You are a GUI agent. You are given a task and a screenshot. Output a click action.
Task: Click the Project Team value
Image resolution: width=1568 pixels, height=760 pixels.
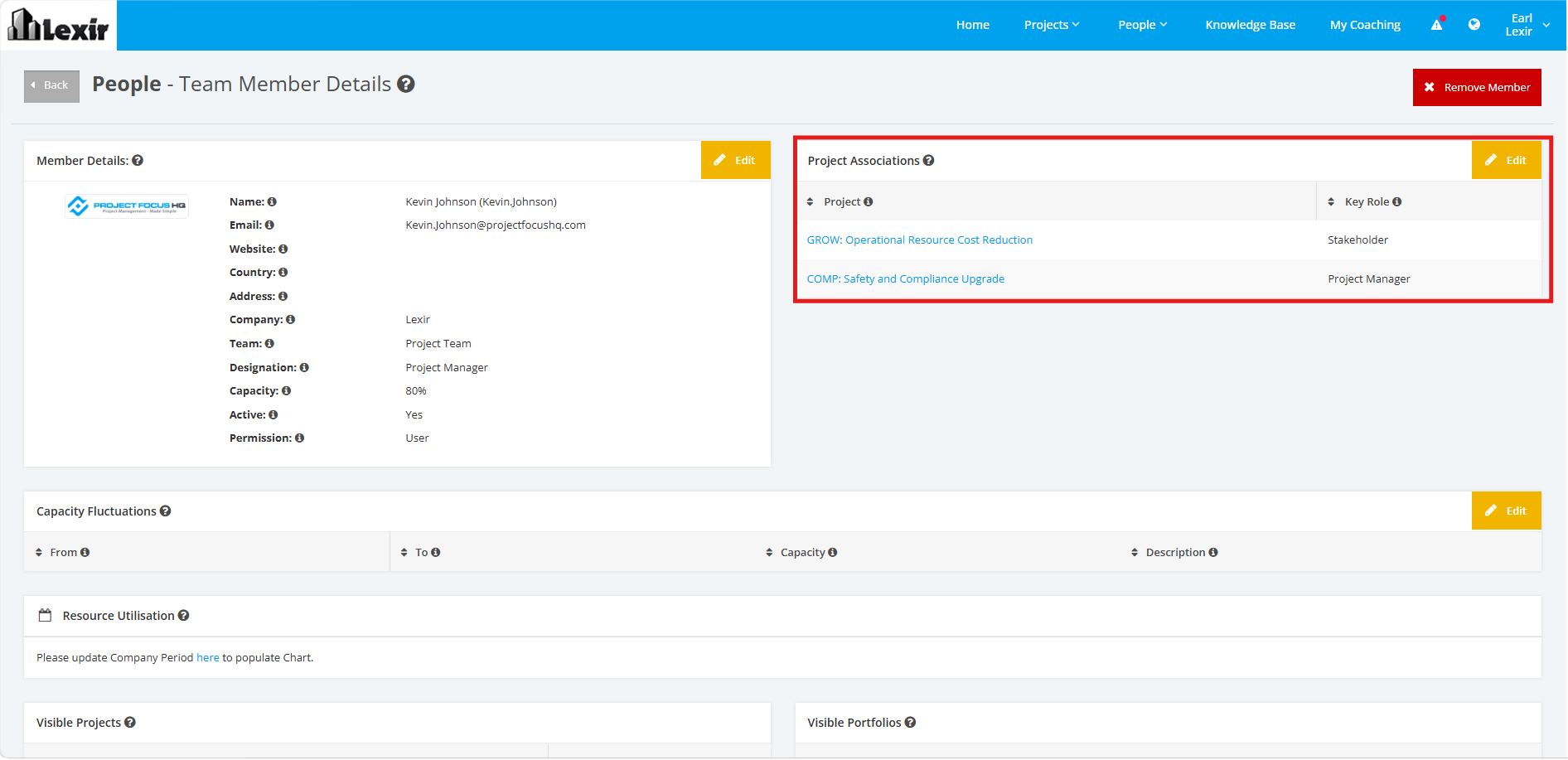pos(438,344)
